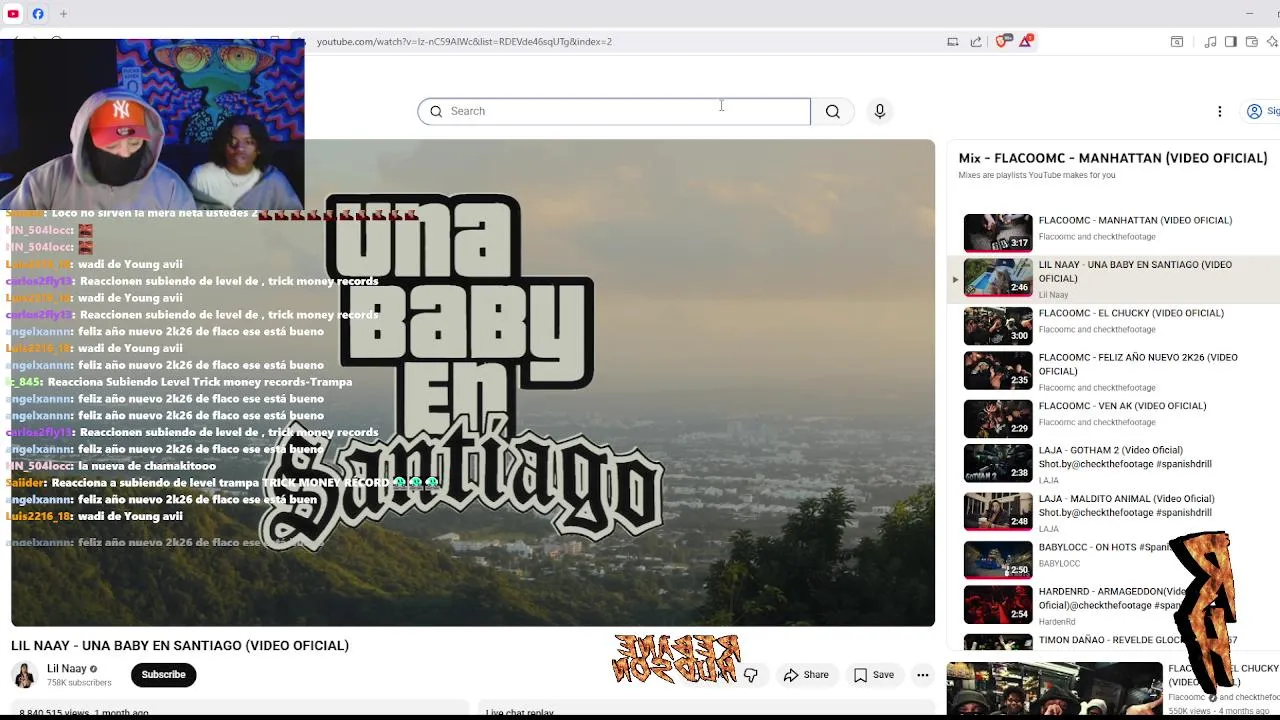
Task: Click Lil Naay channel name under playlist item
Action: pos(1053,295)
